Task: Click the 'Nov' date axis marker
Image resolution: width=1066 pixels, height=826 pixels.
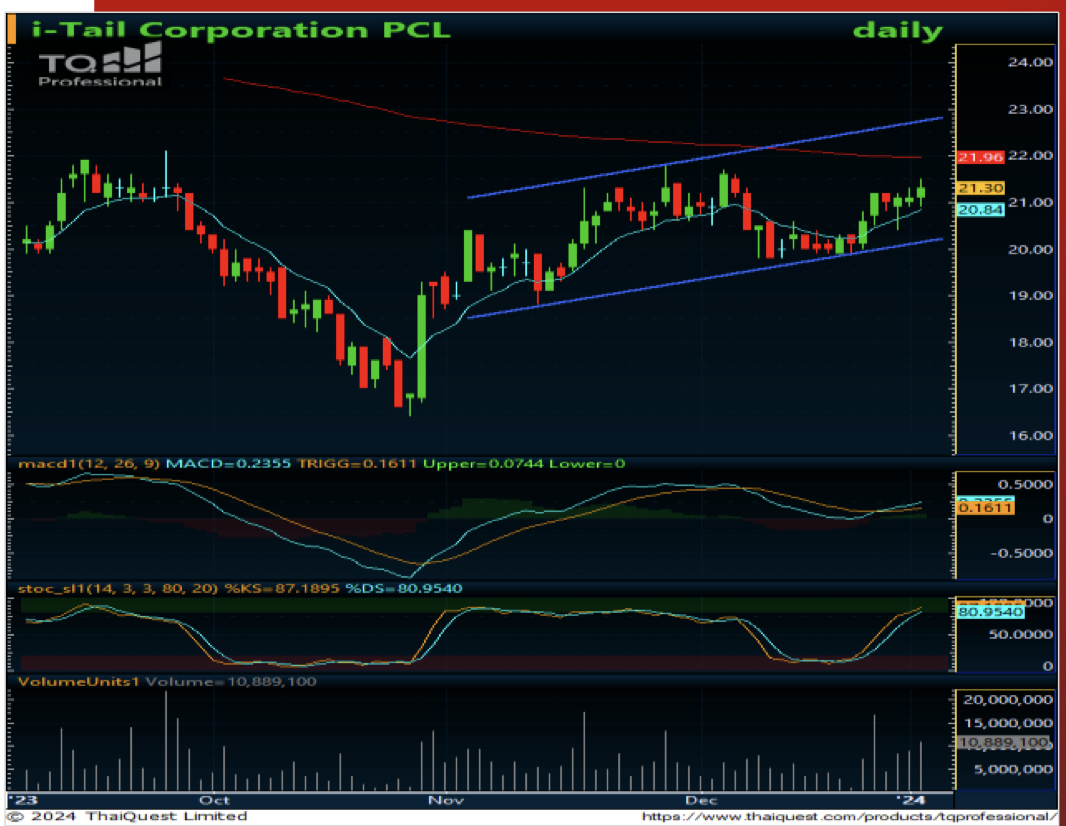Action: [445, 800]
